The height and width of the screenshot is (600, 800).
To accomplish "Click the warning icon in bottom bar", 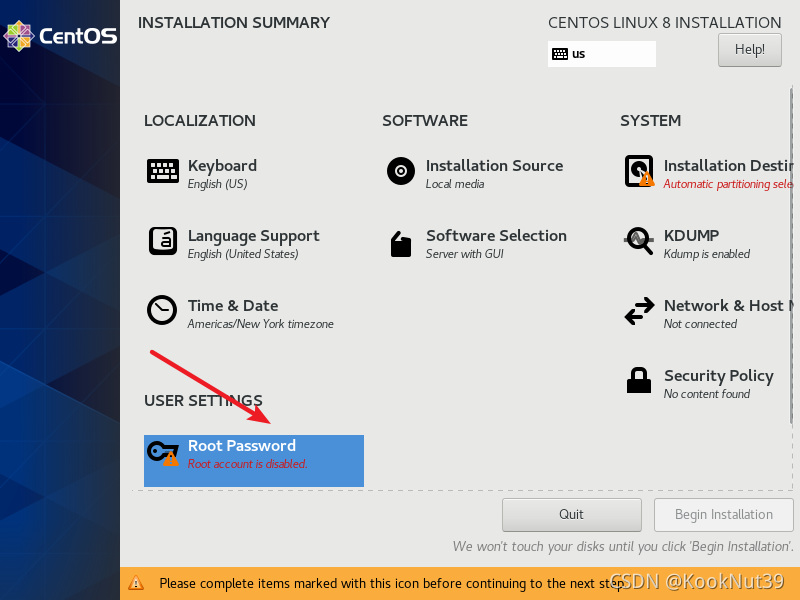I will 136,583.
